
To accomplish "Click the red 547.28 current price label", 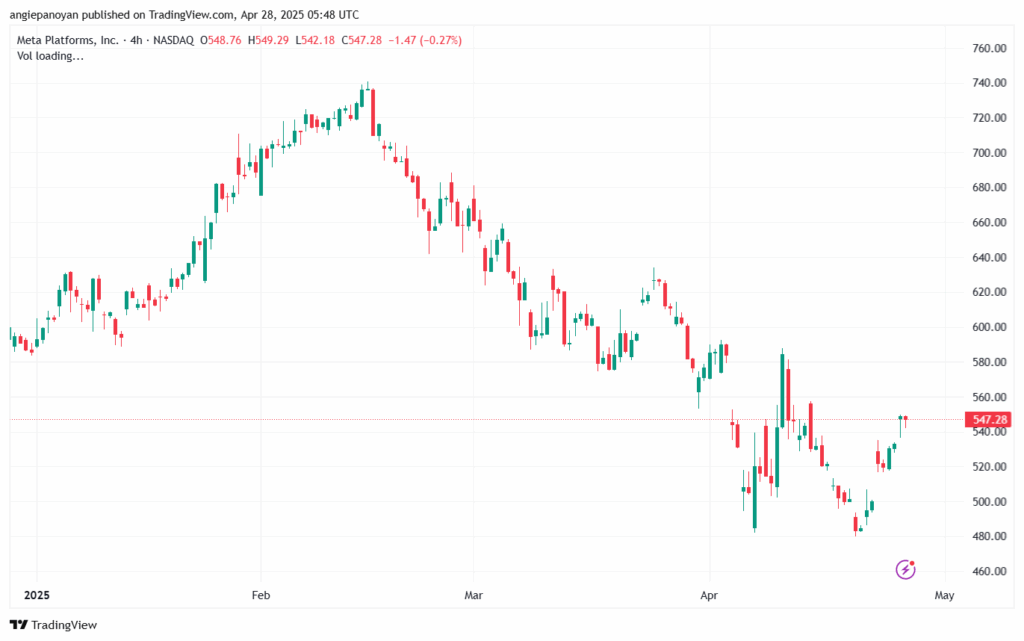I will coord(983,420).
